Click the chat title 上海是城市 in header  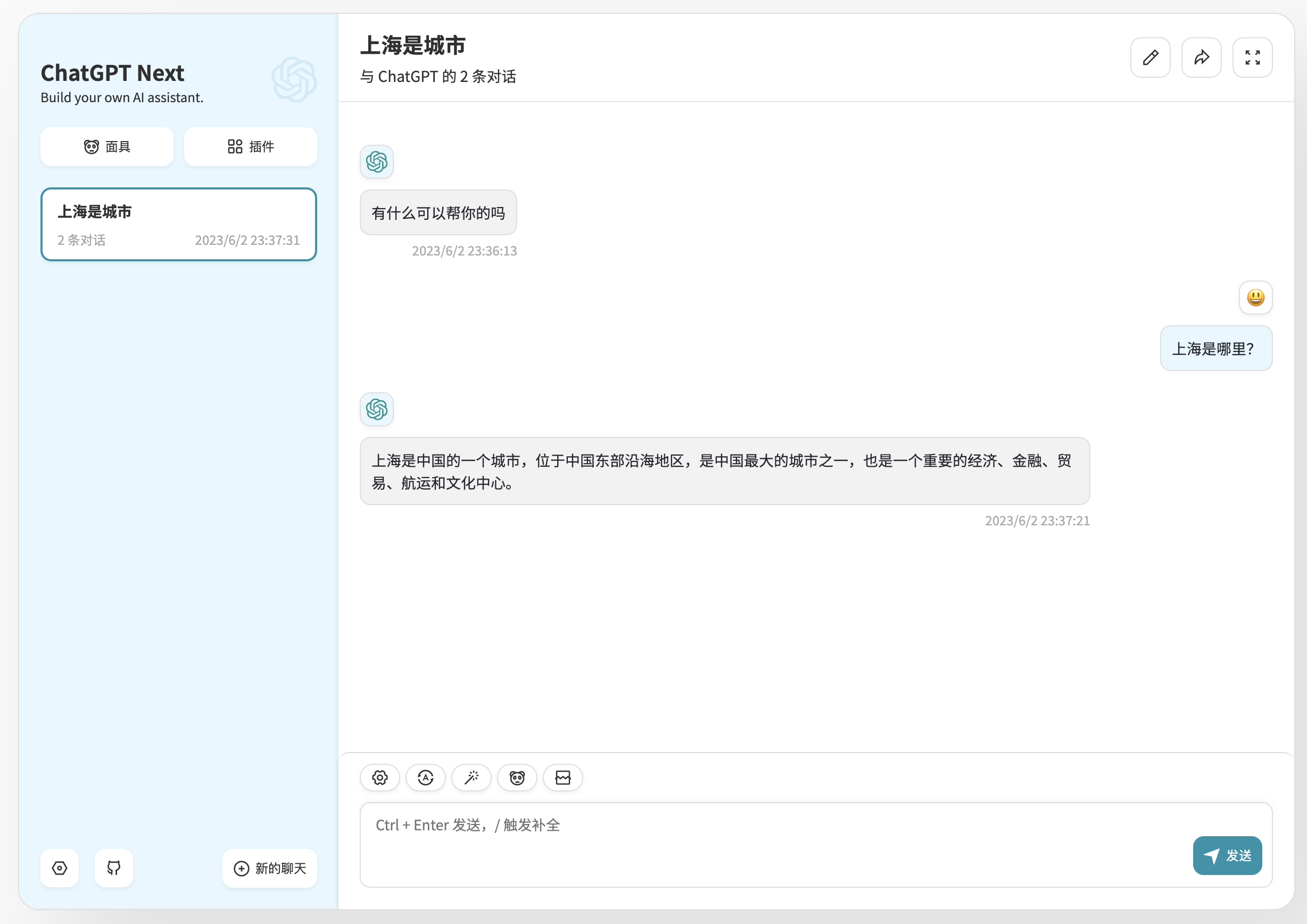[413, 46]
